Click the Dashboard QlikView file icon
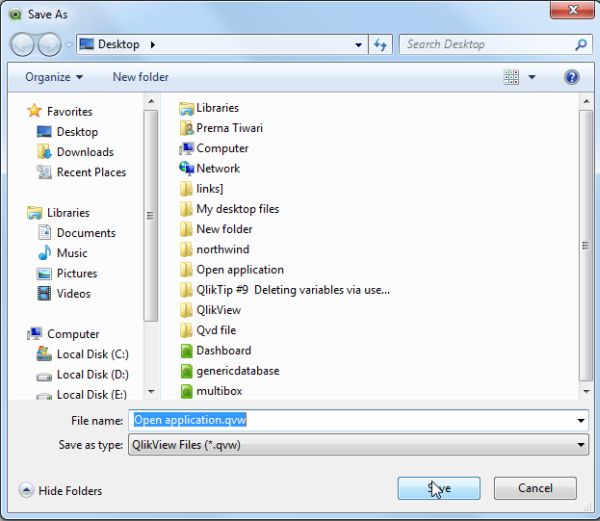Screen dimensions: 600x521 pyautogui.click(x=186, y=351)
